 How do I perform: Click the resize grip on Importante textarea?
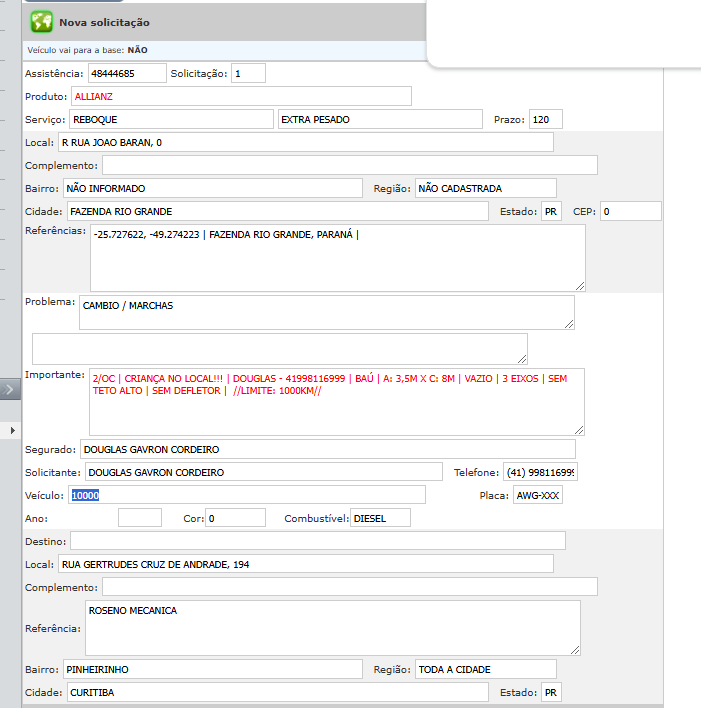[579, 429]
